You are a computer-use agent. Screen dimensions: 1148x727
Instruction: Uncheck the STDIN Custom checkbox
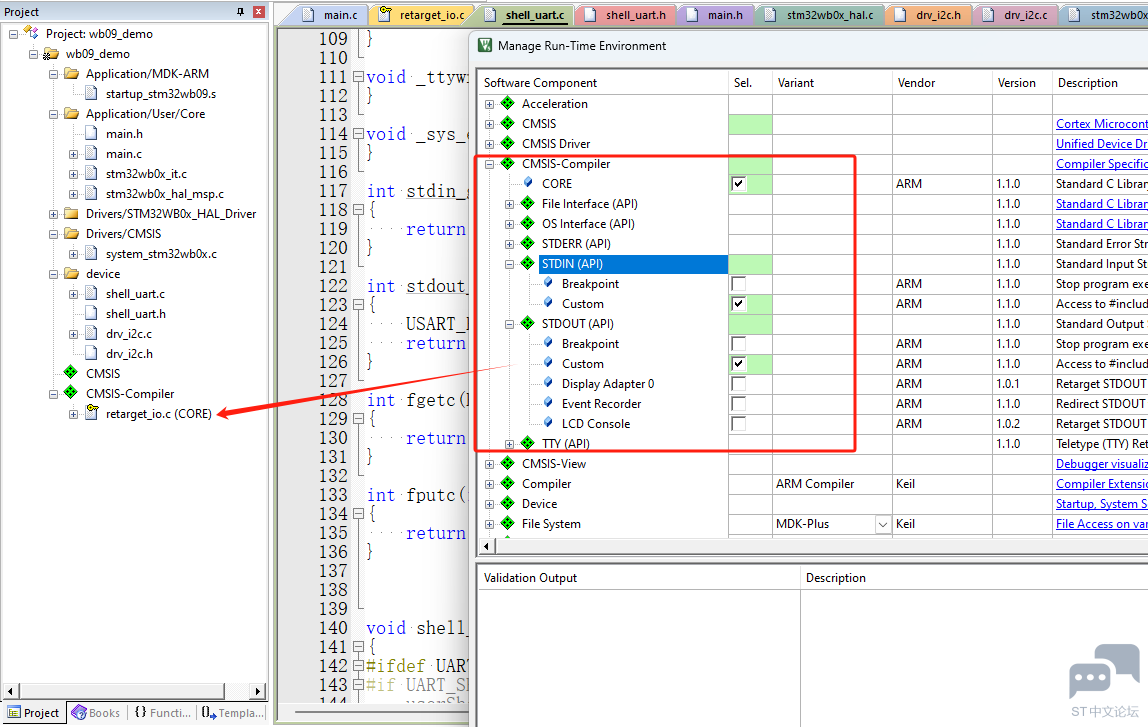point(739,304)
